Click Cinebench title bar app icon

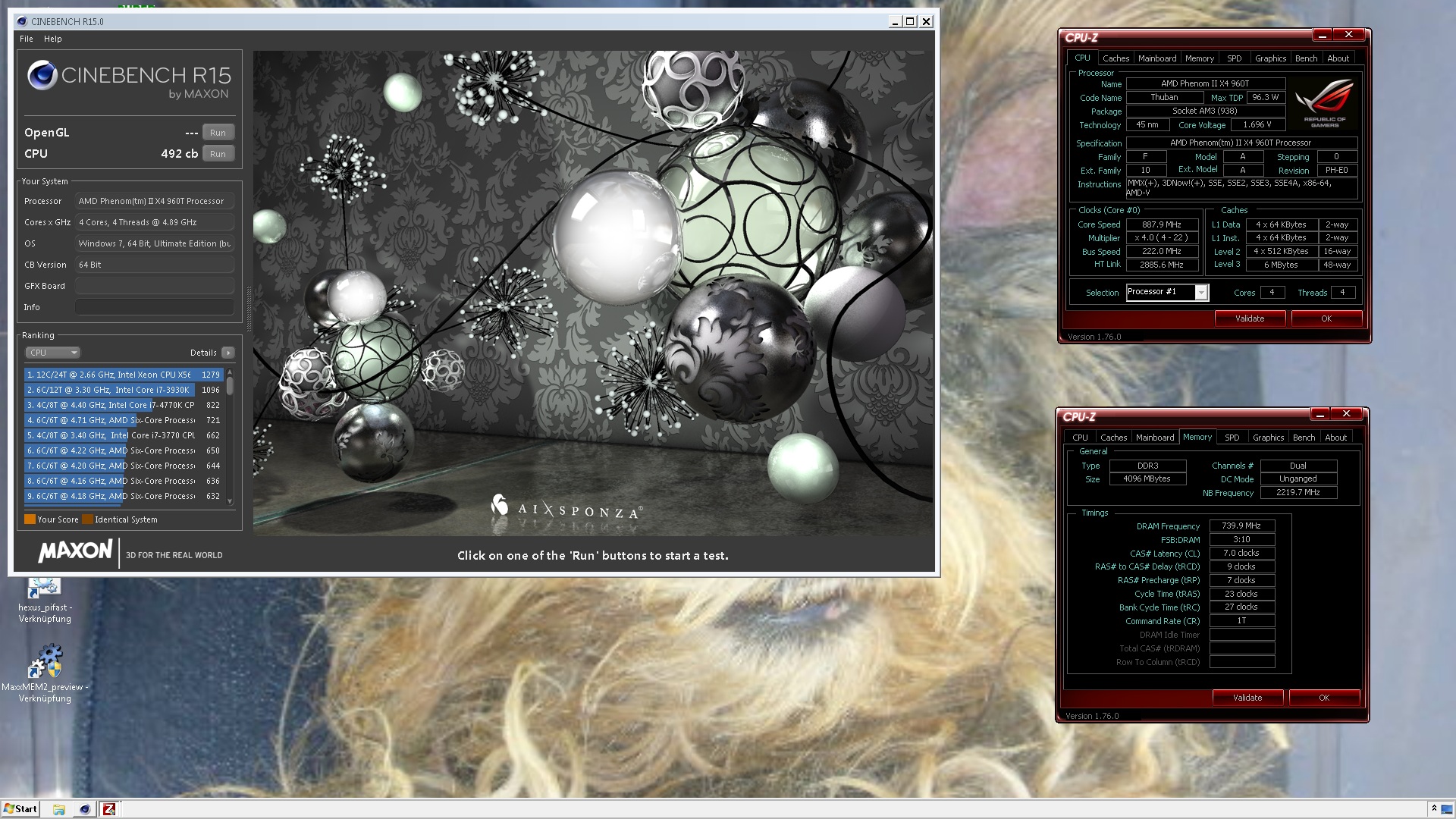(21, 21)
